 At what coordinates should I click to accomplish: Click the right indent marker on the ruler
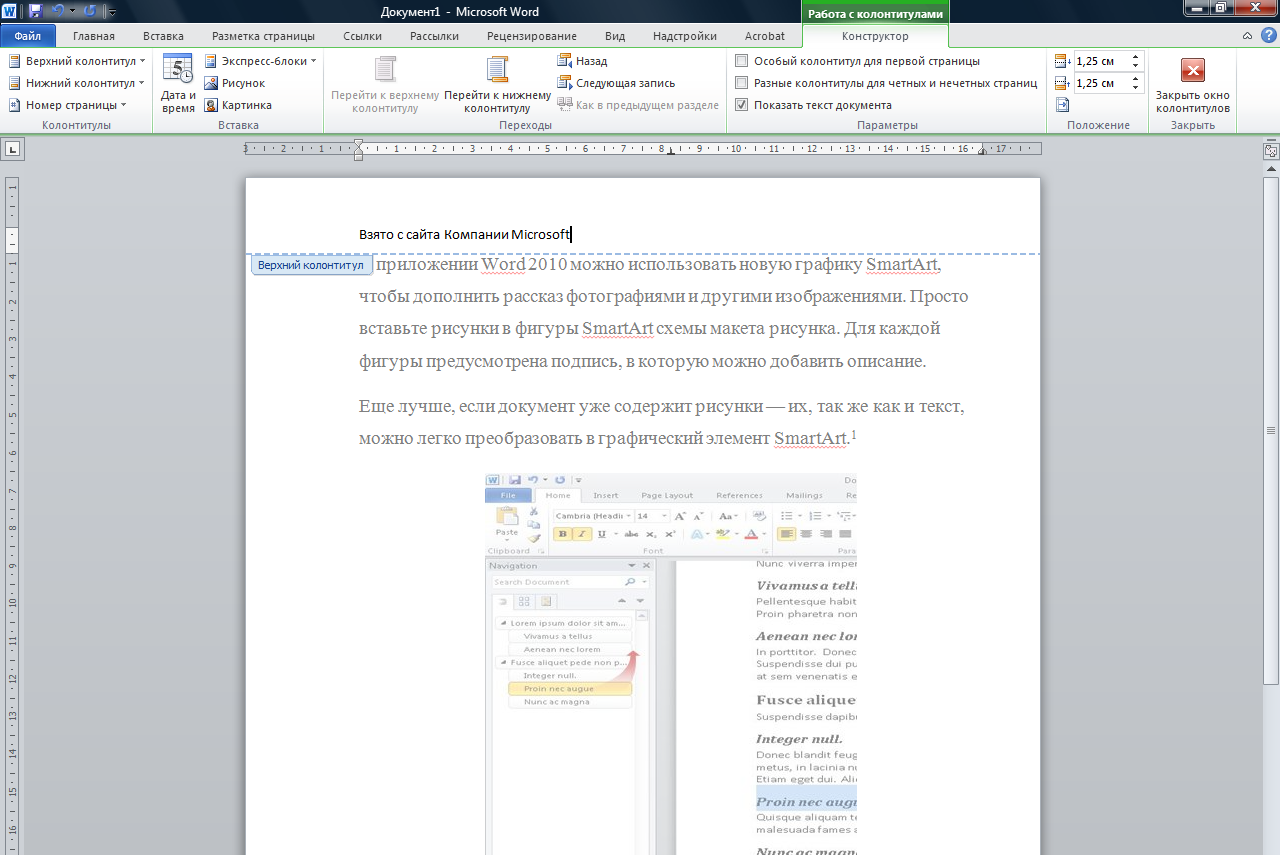click(981, 152)
